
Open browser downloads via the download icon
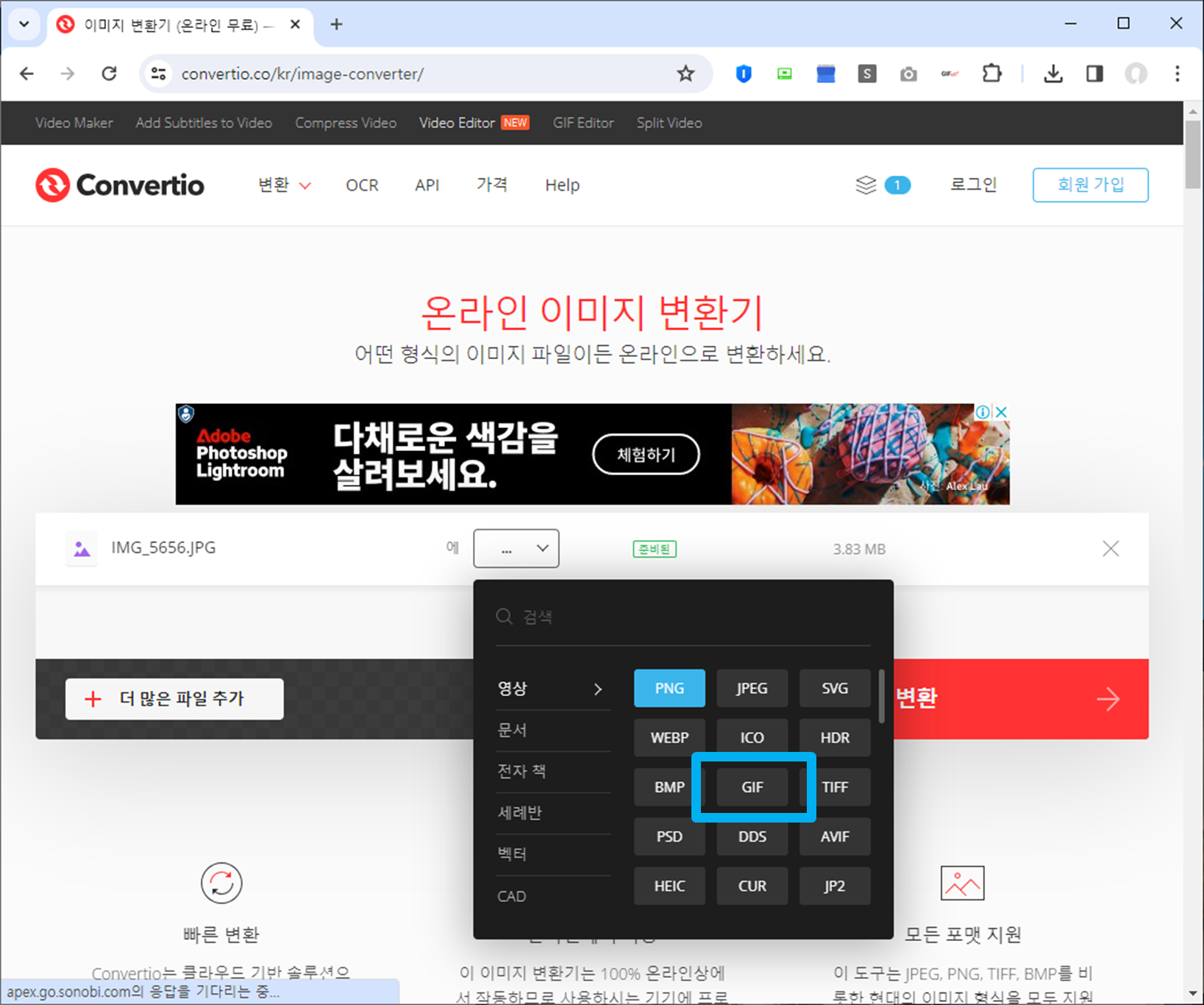click(x=1053, y=74)
